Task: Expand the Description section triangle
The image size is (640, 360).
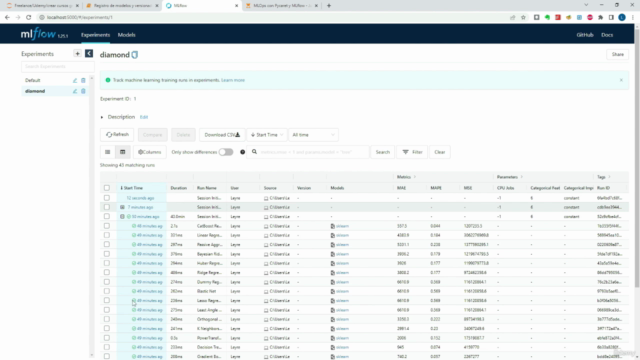Action: [102, 117]
